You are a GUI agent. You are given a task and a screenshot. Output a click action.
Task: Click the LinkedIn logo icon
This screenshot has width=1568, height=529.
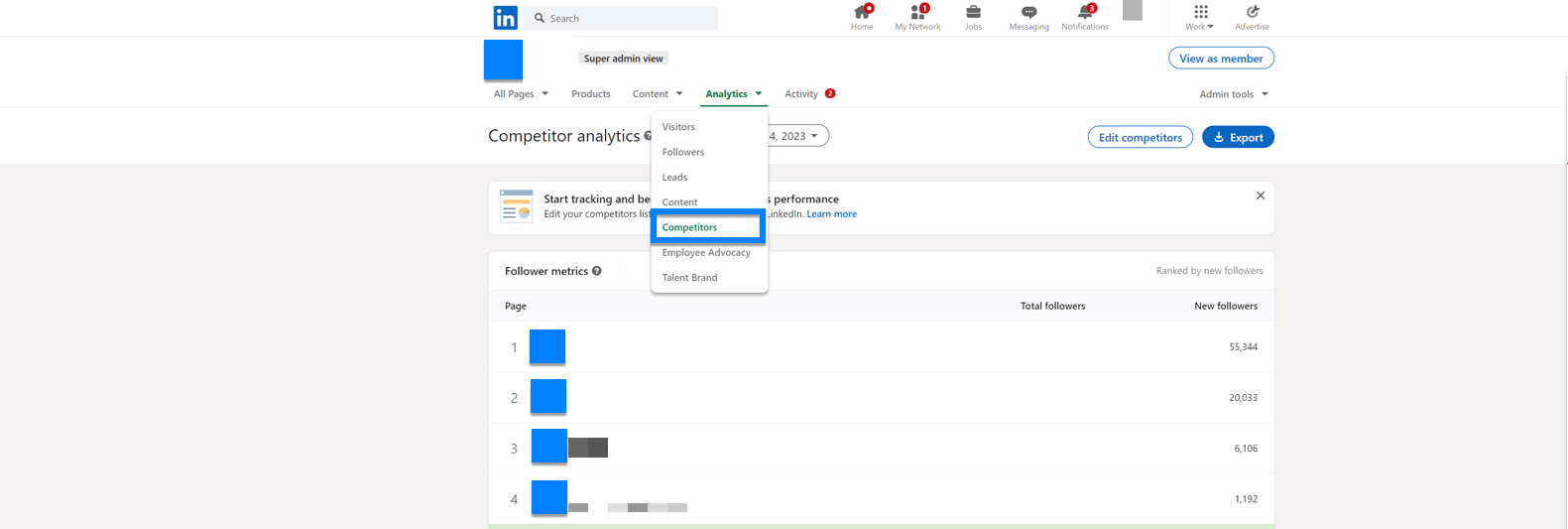coord(505,18)
